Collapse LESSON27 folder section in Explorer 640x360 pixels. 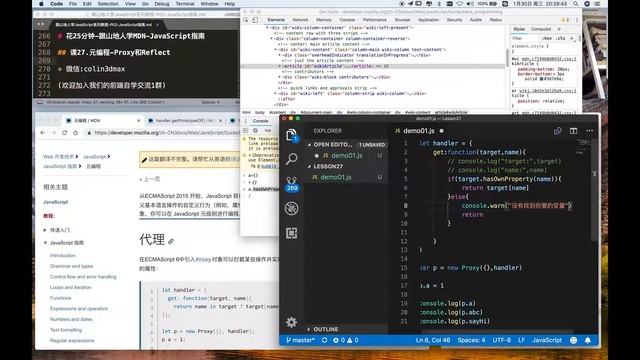coord(309,167)
